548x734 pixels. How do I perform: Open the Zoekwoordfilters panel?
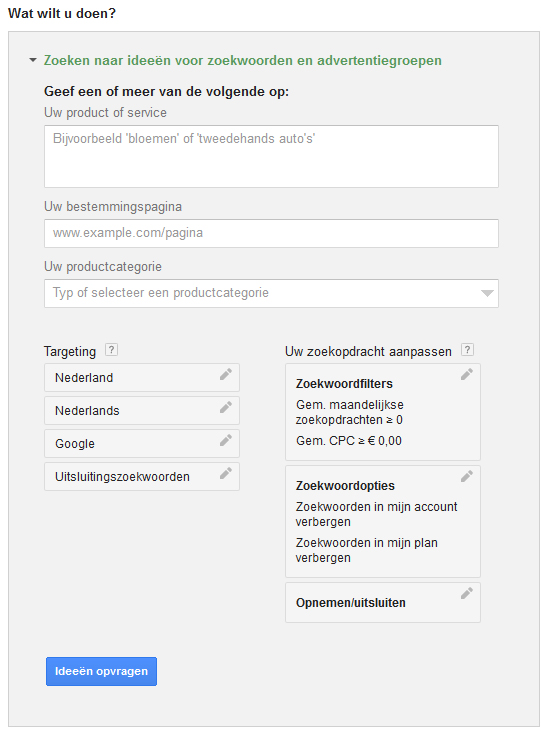(383, 412)
